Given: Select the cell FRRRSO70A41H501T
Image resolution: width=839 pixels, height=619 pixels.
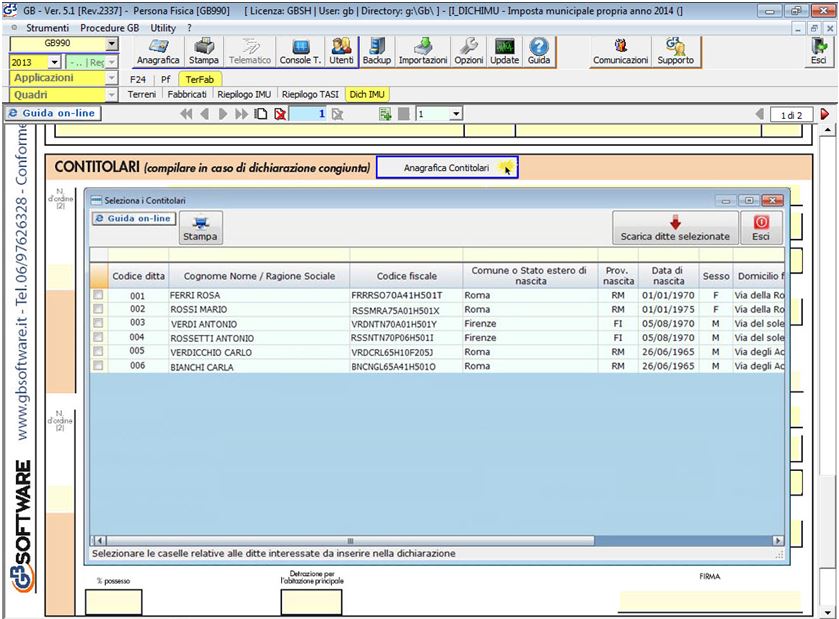Looking at the screenshot, I should coord(407,295).
